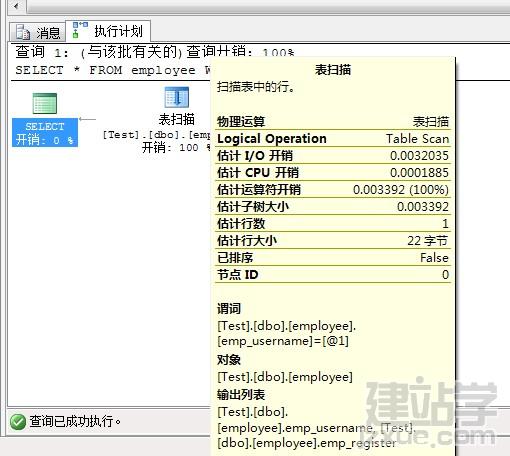Click the 表扫描 label under the operator
Image resolution: width=510 pixels, height=456 pixels.
tap(176, 119)
